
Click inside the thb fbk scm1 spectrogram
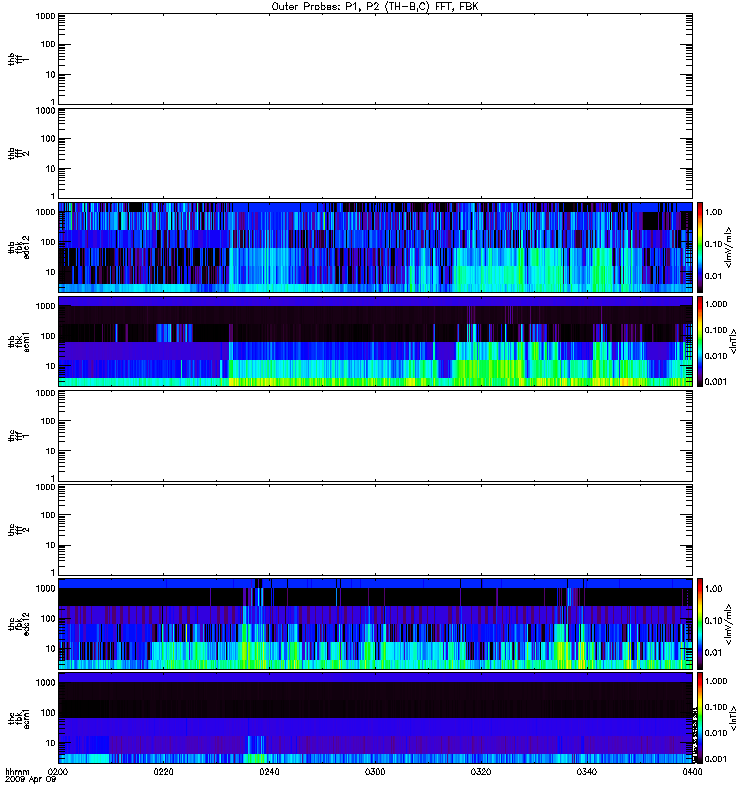[x=375, y=341]
